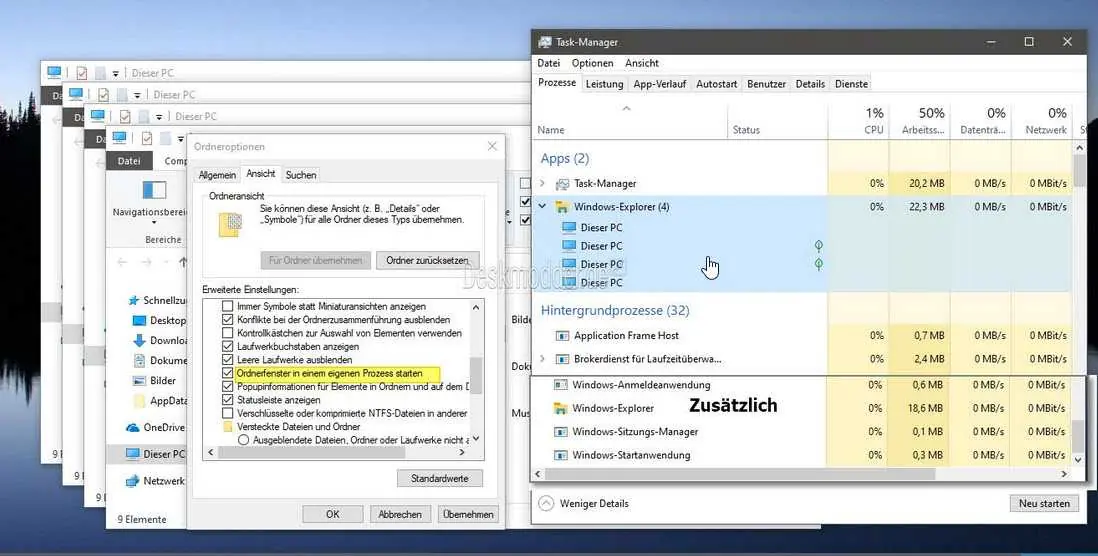1098x556 pixels.
Task: Uncheck Statusleiste anzeigen
Action: click(x=227, y=400)
